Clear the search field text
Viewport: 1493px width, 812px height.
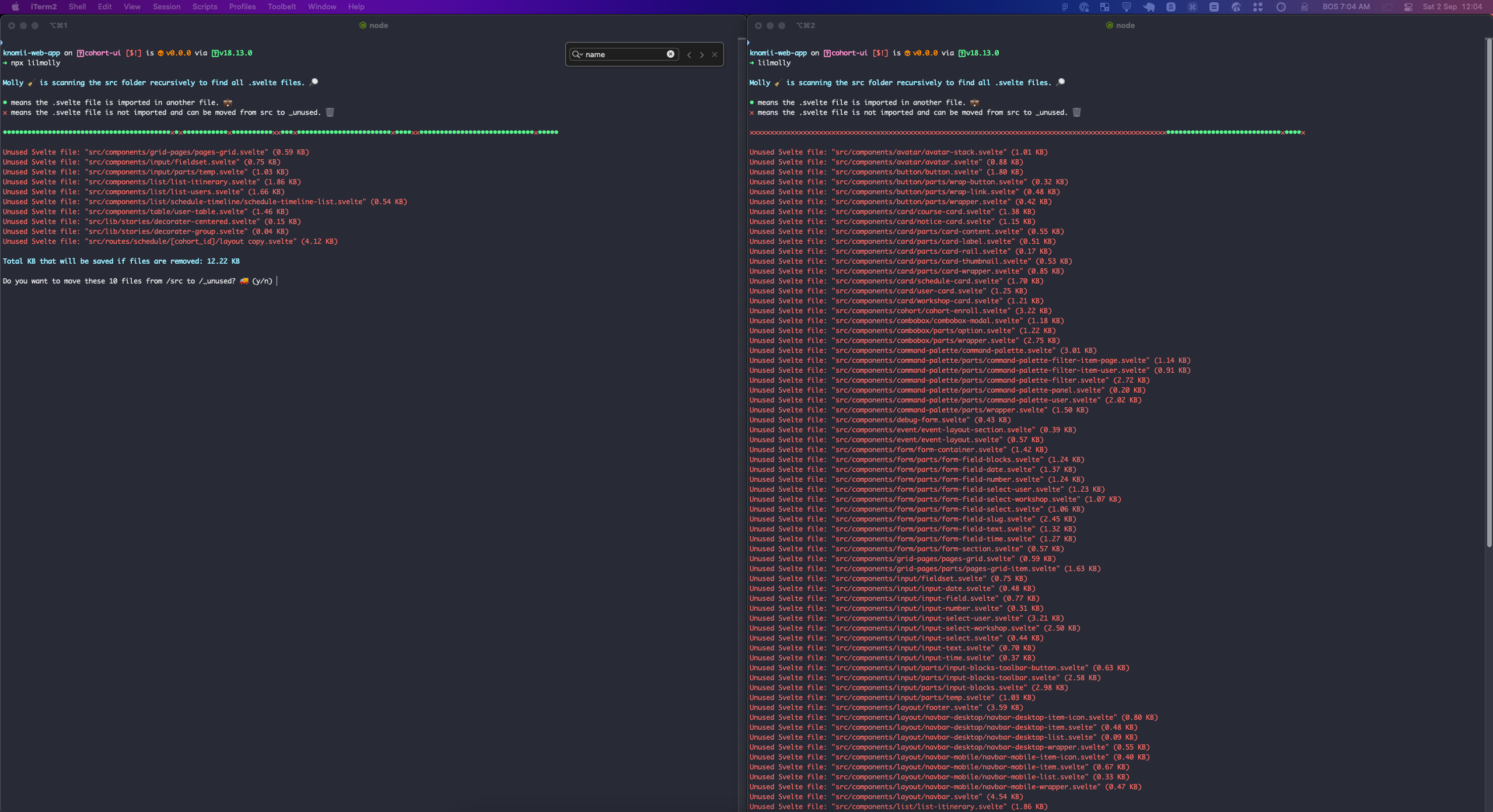pos(670,54)
